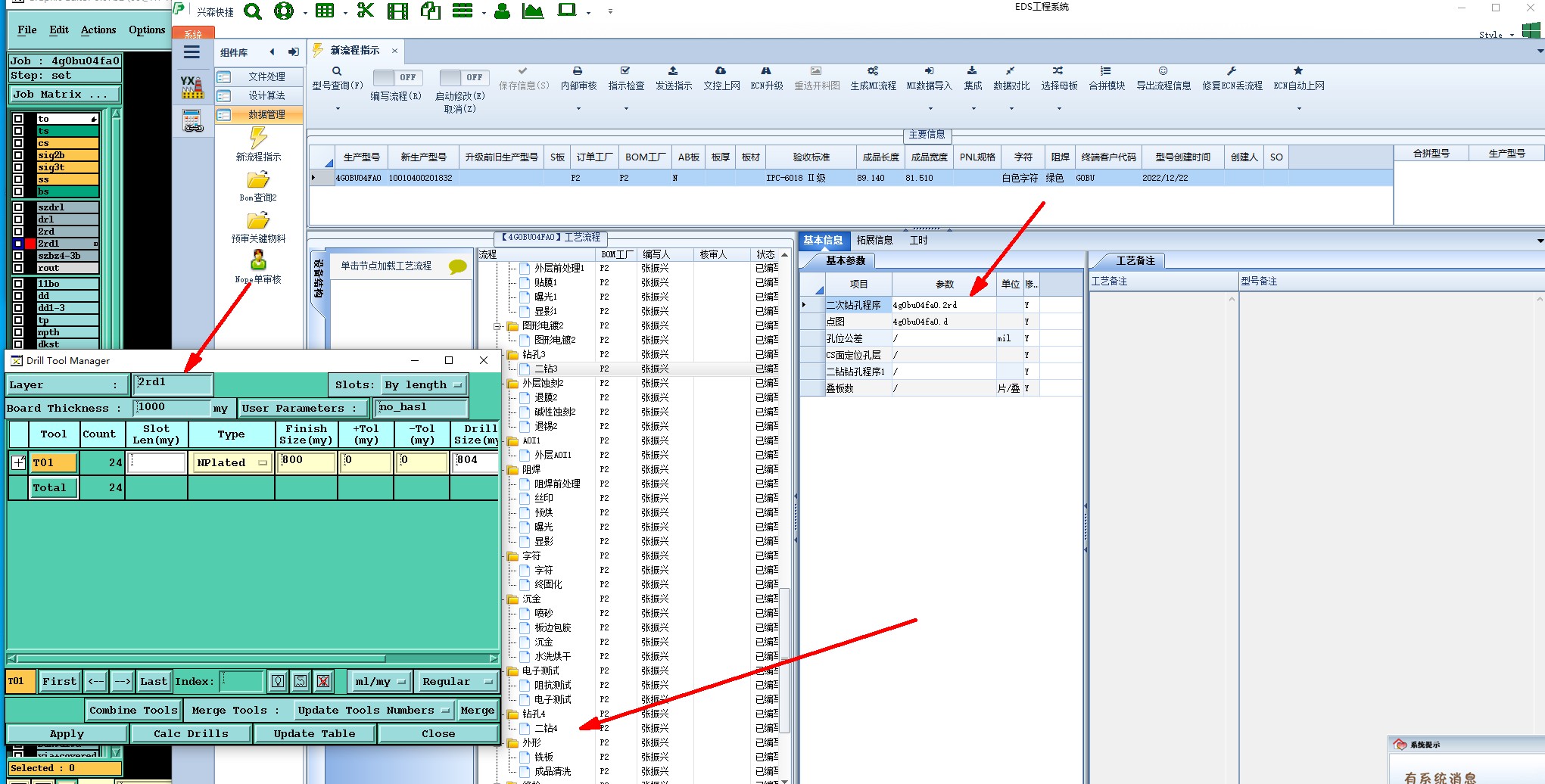Click the lightbulb icon in Drill Tool Manager

pyautogui.click(x=278, y=681)
